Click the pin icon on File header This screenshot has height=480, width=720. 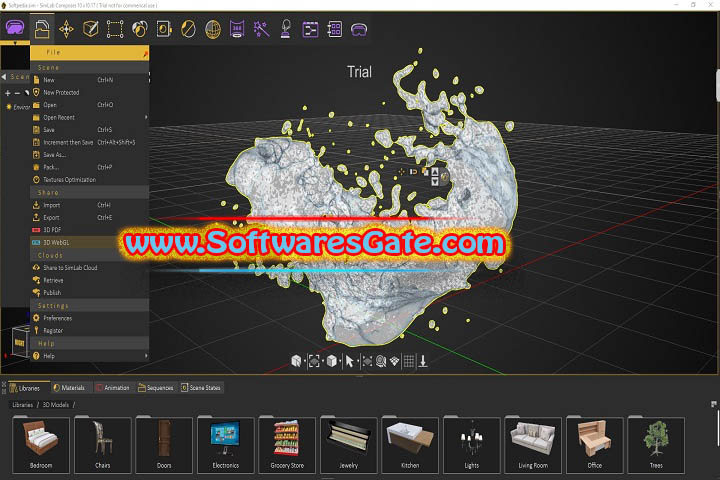click(x=145, y=55)
